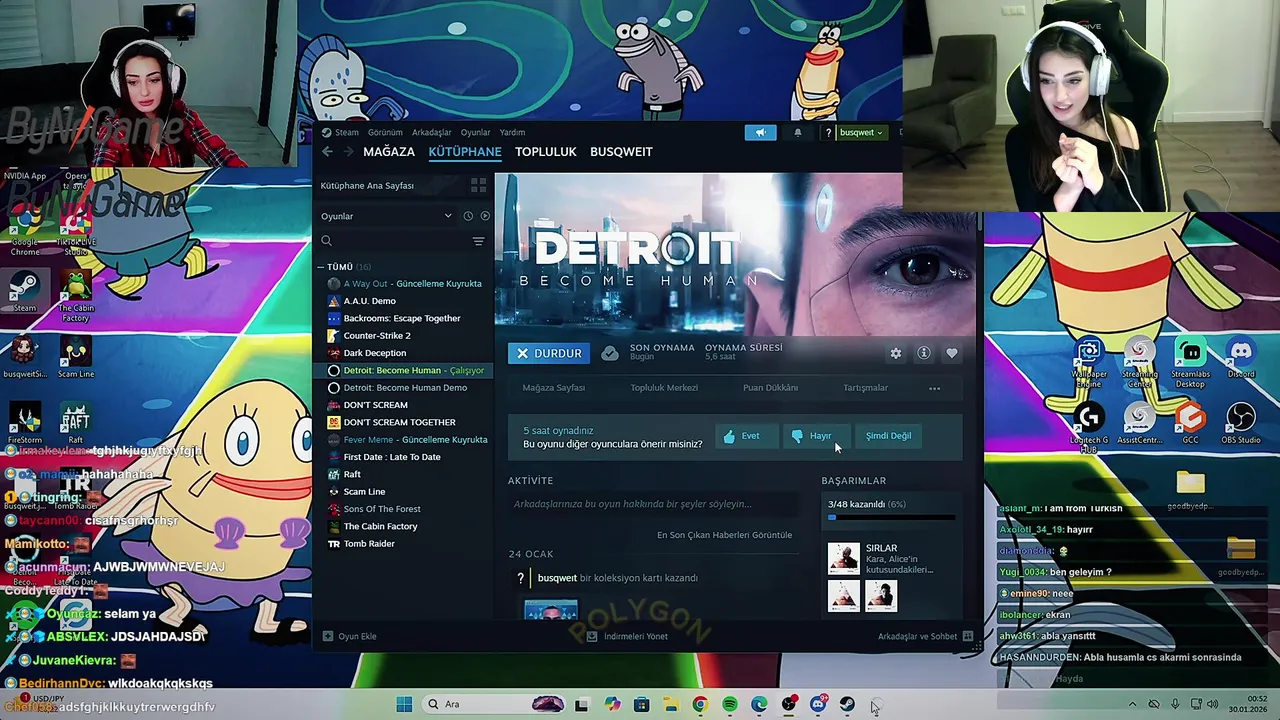This screenshot has width=1280, height=720.
Task: Open Spotify from the taskbar
Action: pos(730,705)
